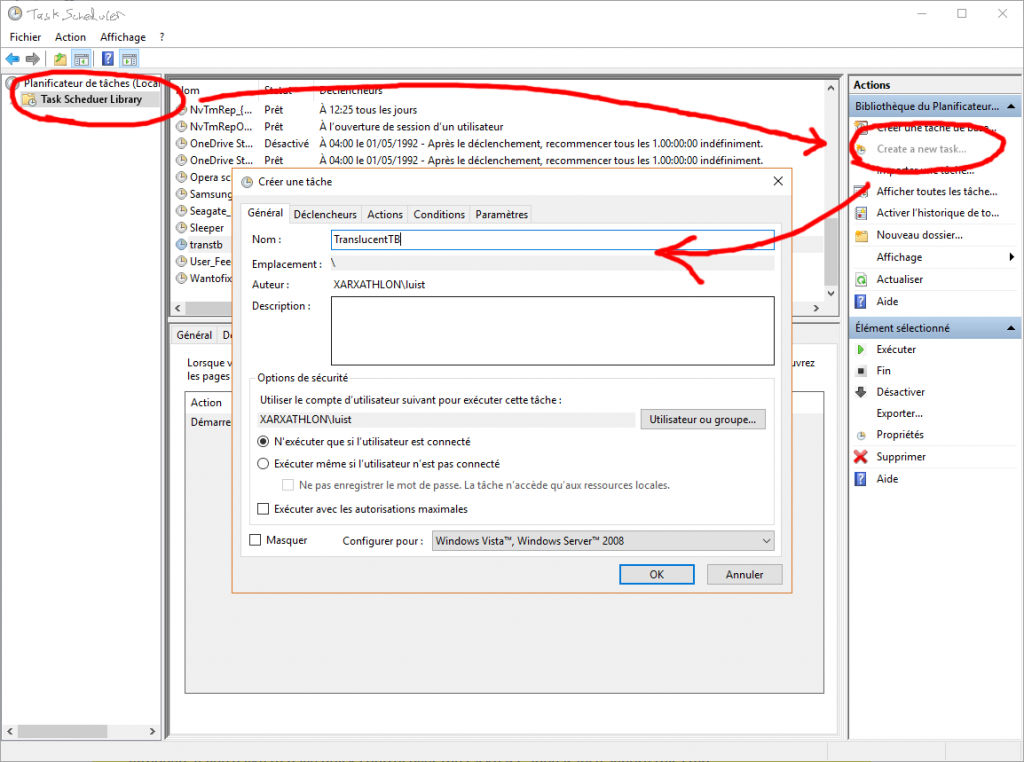The image size is (1024, 762).
Task: Click the Nouveau dossier folder icon
Action: pyautogui.click(x=861, y=235)
